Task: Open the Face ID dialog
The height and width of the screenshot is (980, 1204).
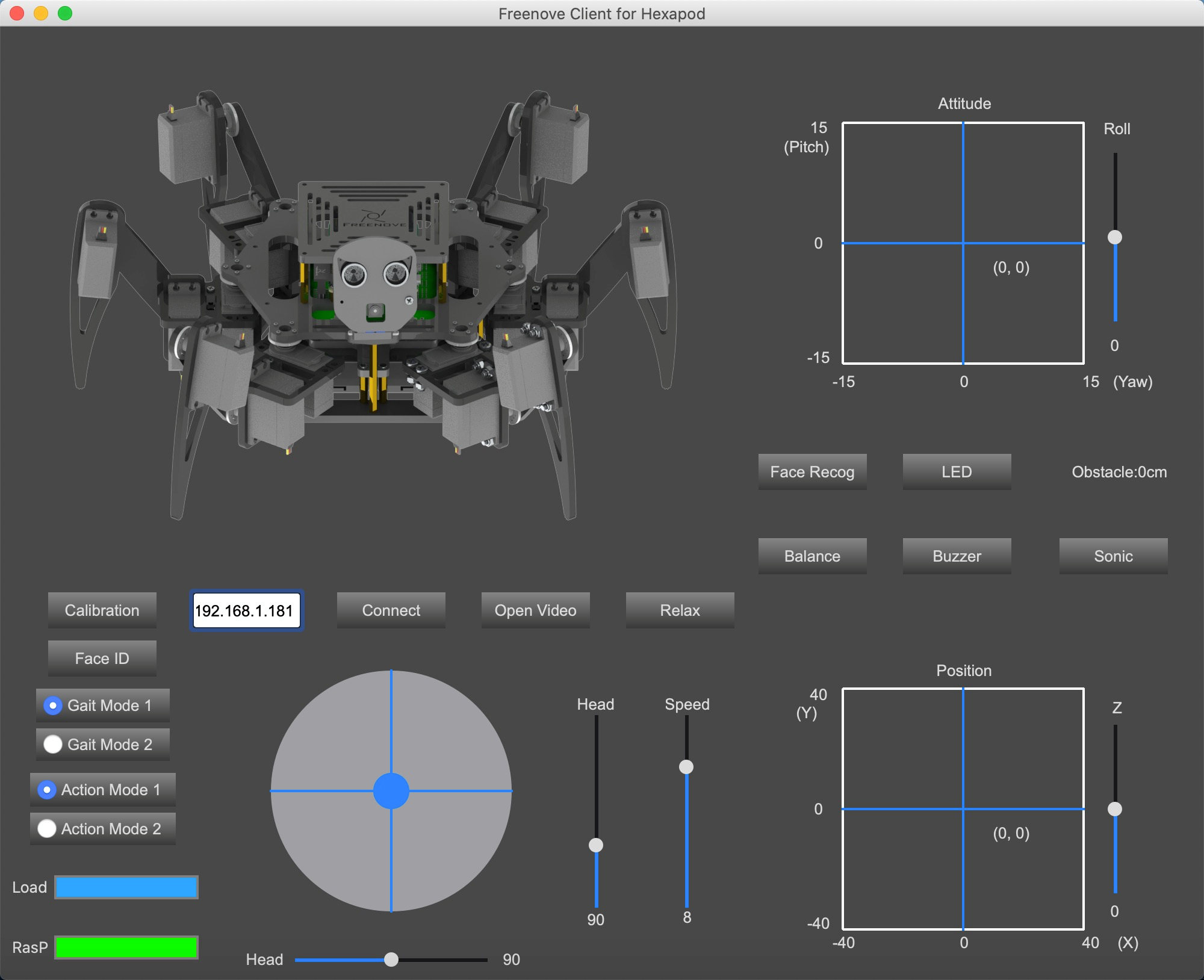Action: click(102, 659)
